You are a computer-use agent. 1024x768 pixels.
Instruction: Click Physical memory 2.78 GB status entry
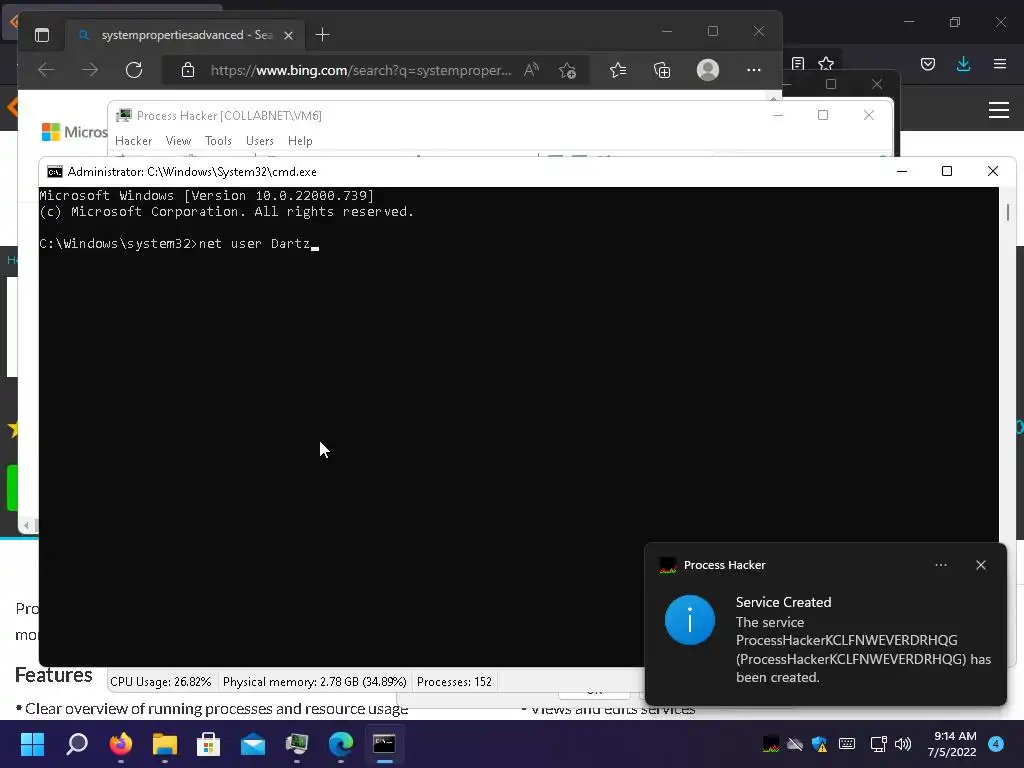(314, 682)
